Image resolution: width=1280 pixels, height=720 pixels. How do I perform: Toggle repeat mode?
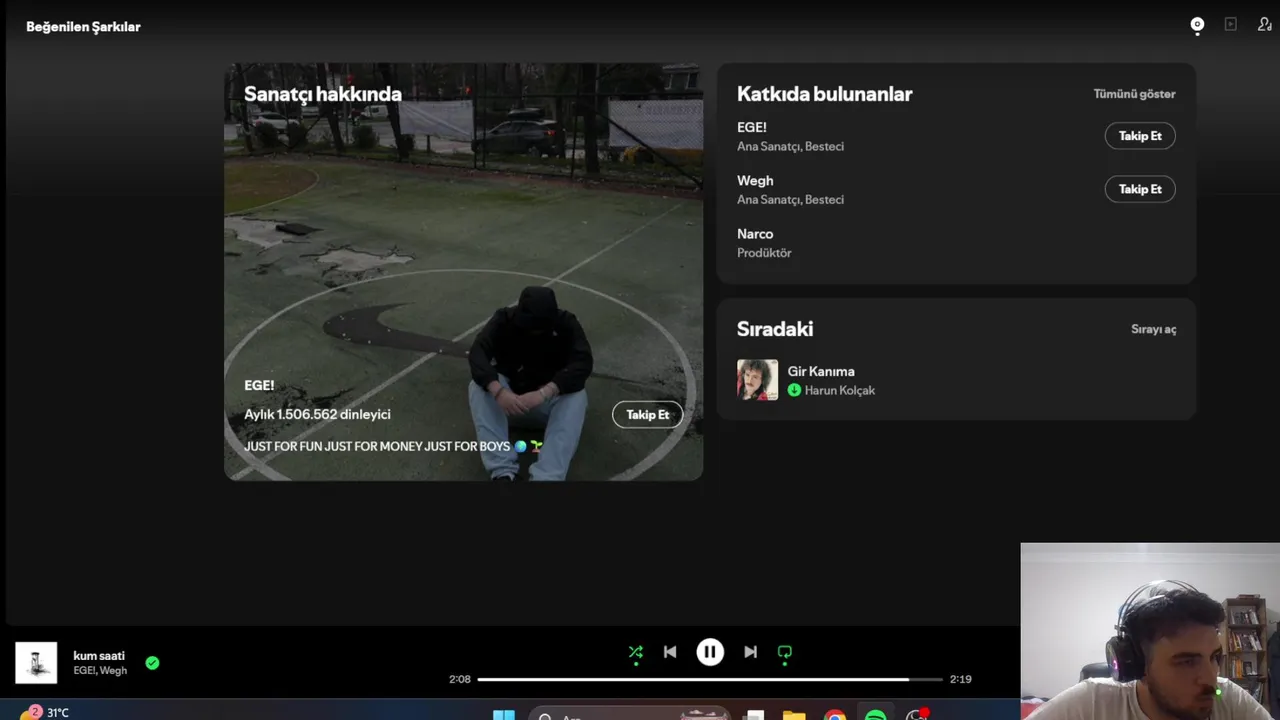785,652
